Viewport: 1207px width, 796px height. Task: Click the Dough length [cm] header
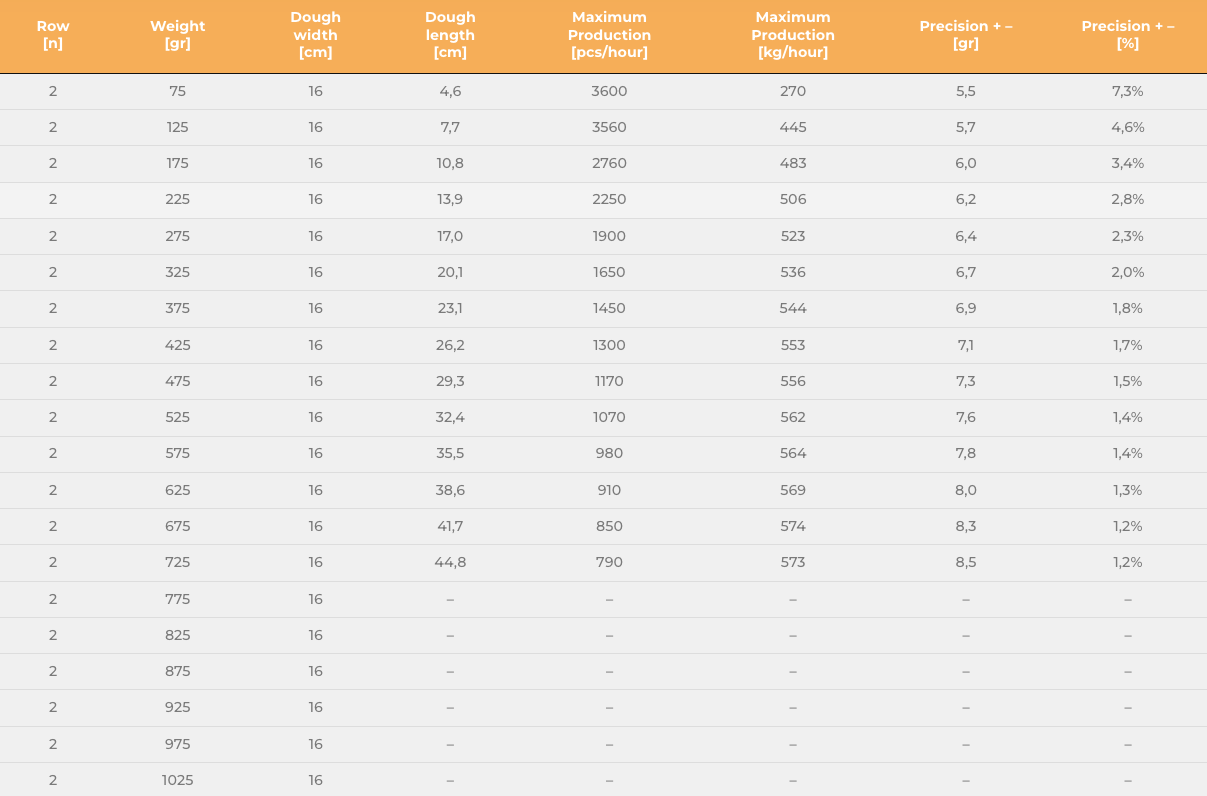pos(450,35)
